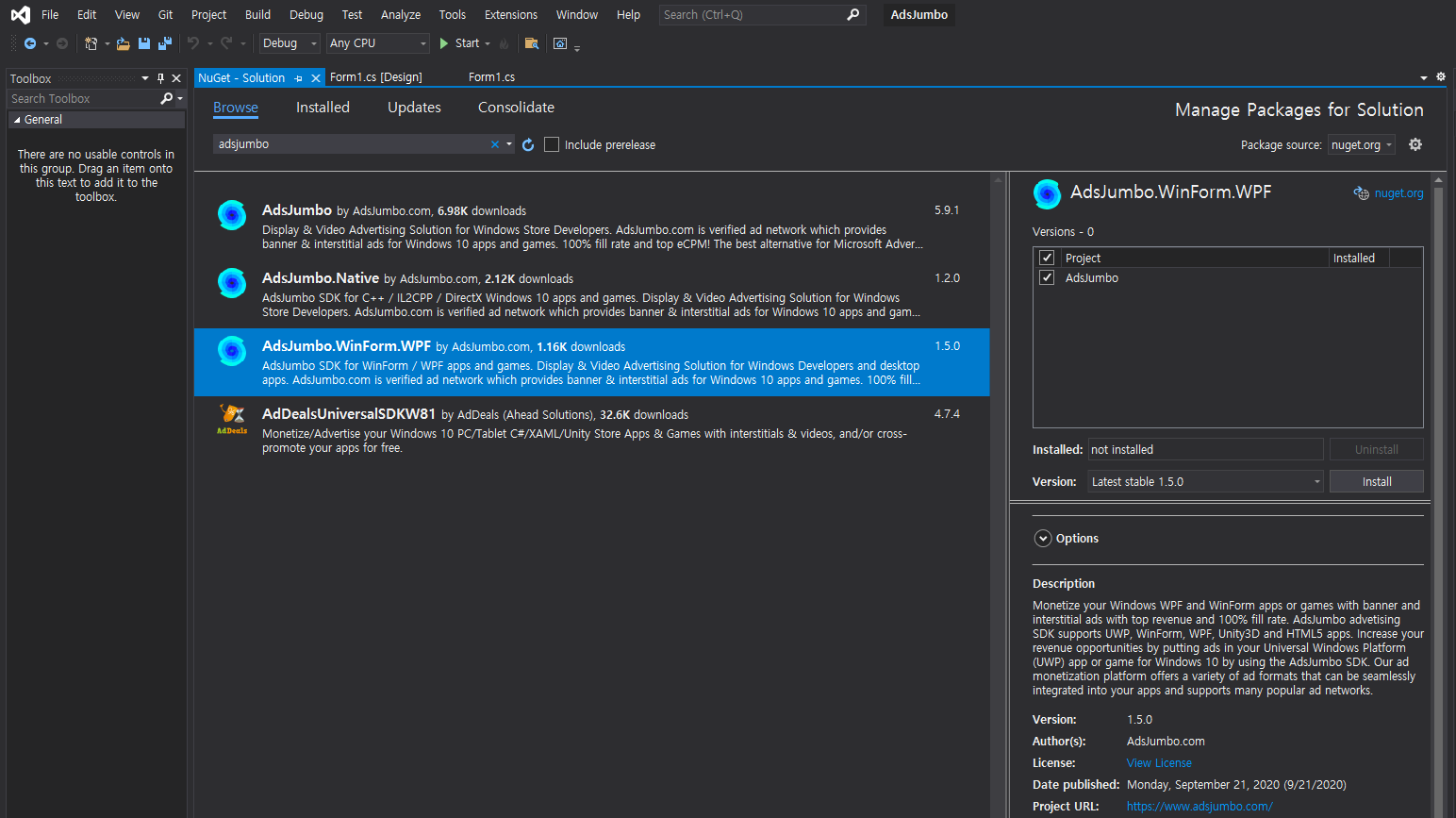The image size is (1456, 818).
Task: Switch to the Updates tab
Action: pos(414,108)
